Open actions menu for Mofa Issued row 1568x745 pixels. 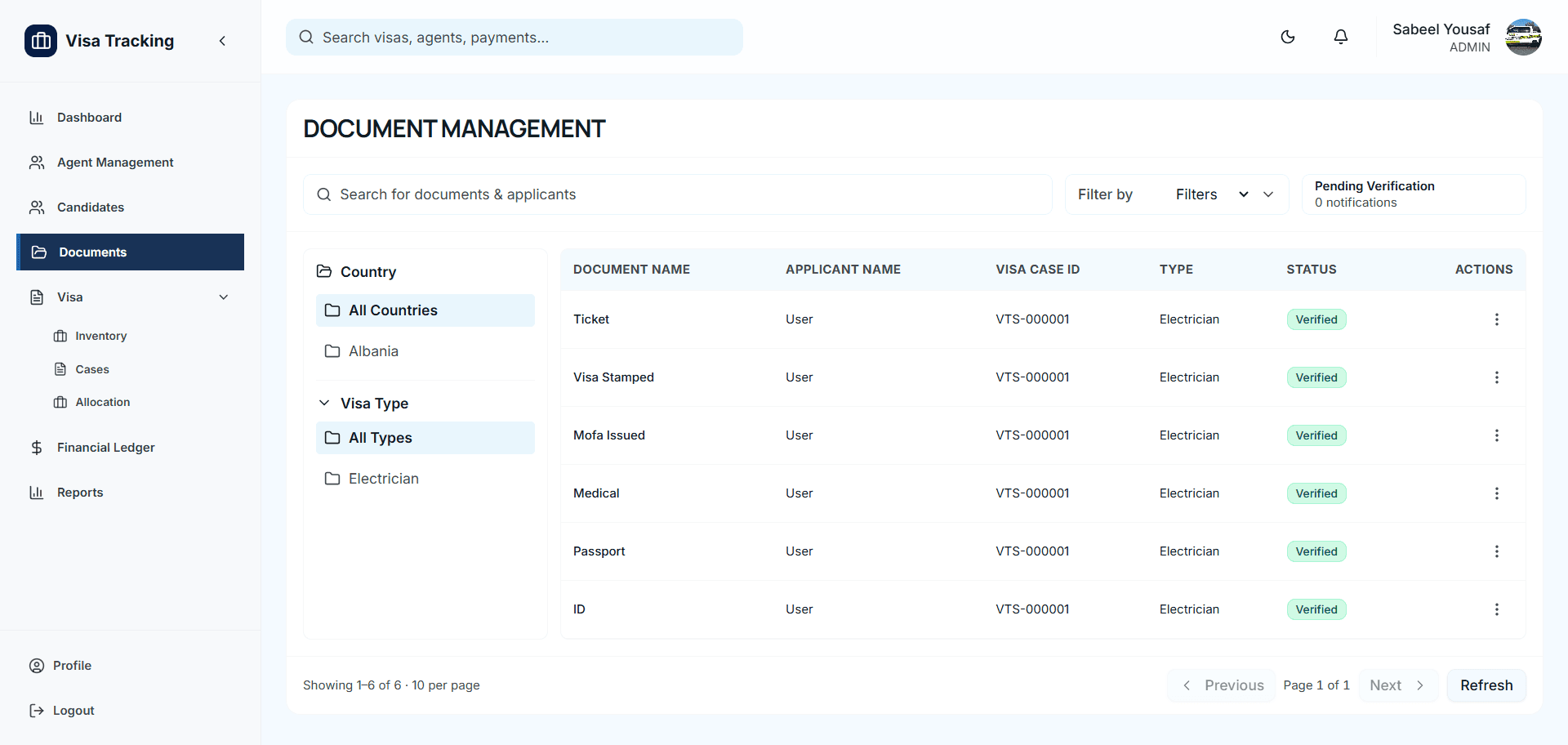1497,435
